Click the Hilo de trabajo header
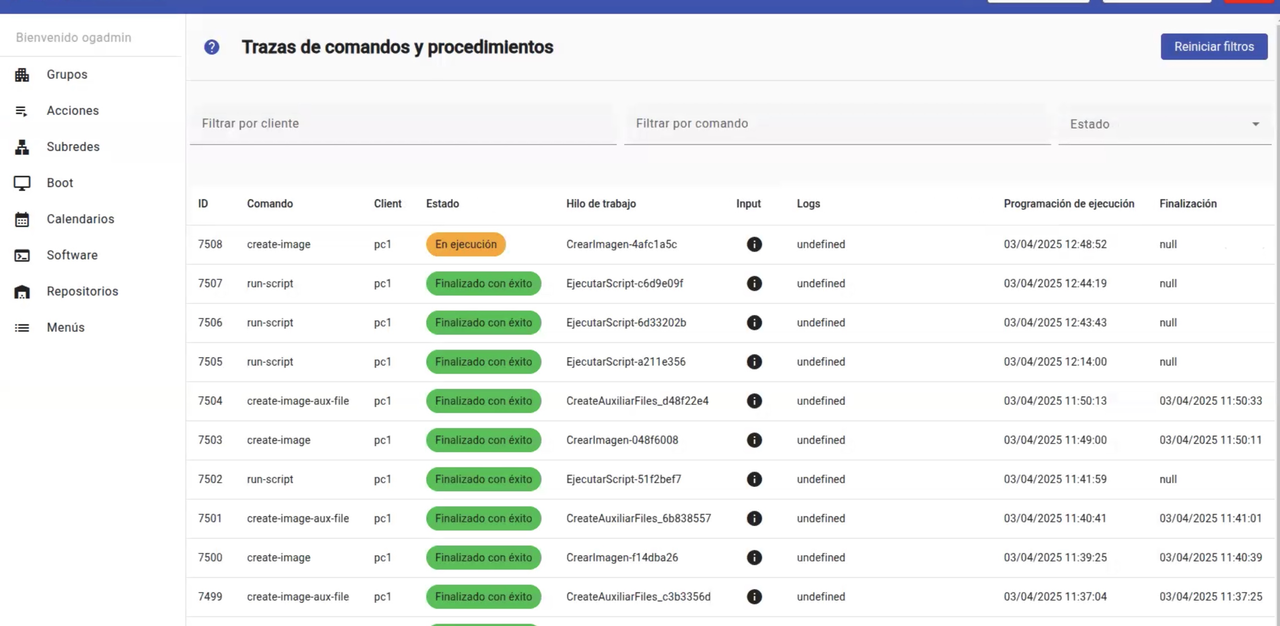1280x626 pixels. coord(601,204)
